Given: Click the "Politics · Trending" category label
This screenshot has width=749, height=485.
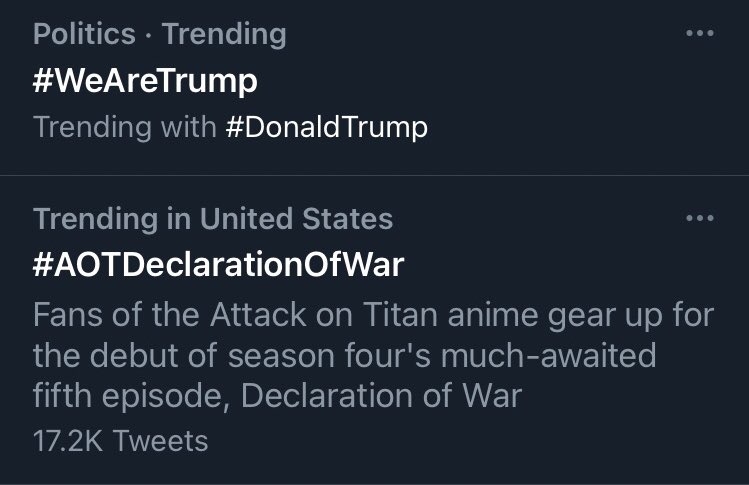Looking at the screenshot, I should point(159,34).
